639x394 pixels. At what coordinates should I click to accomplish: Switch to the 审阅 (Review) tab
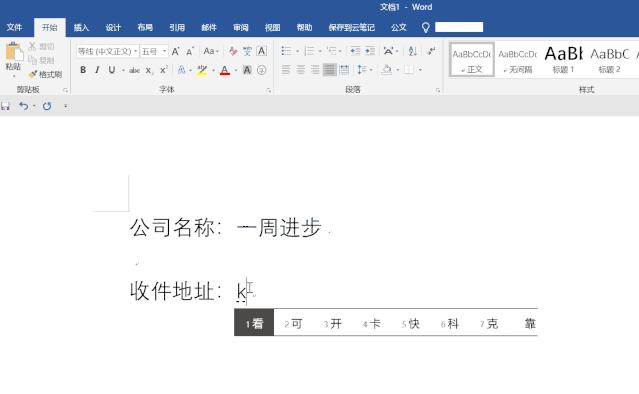pos(240,27)
